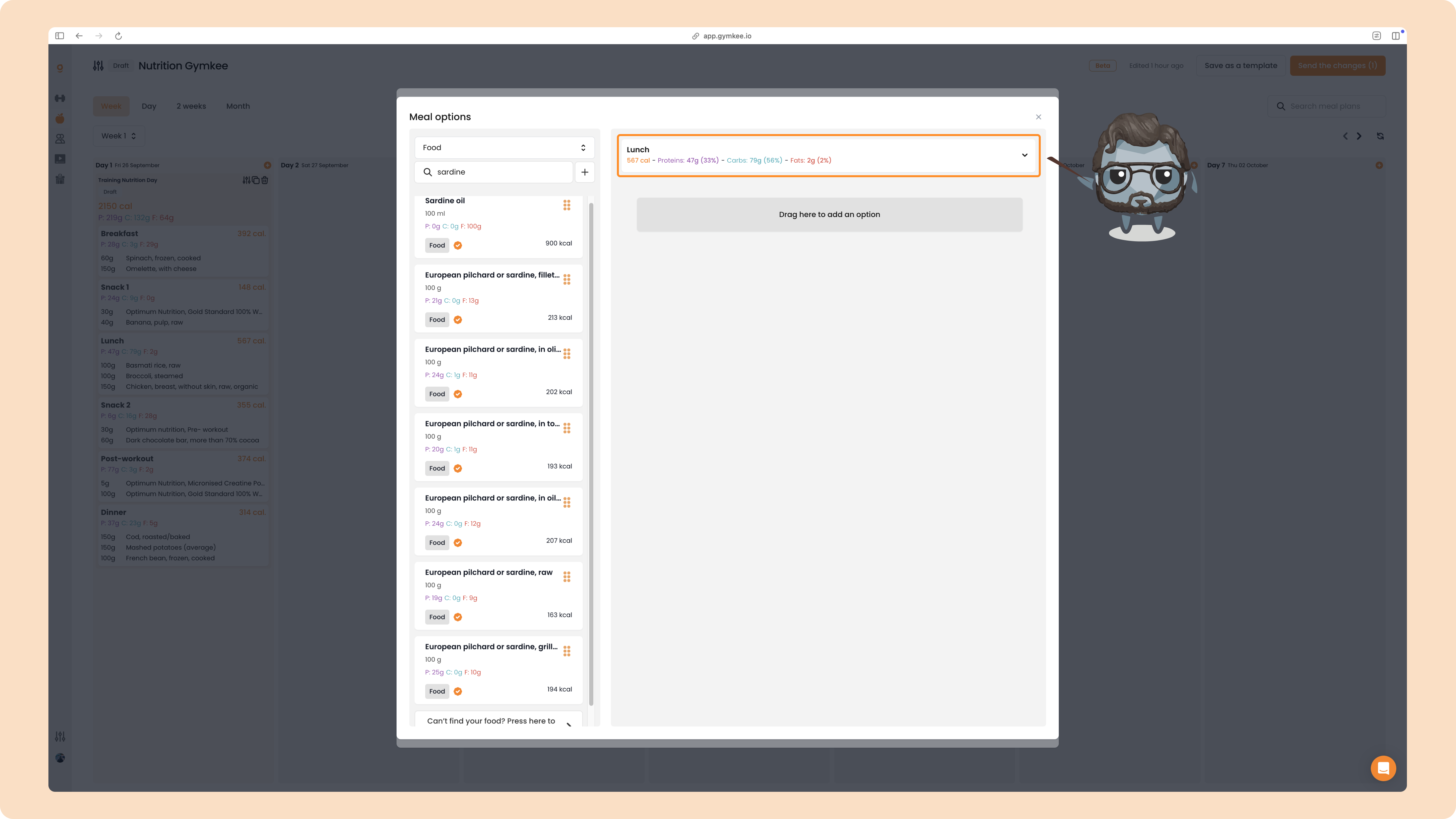This screenshot has width=1456, height=819.
Task: Click the sliders icon beside the Draft label
Action: pyautogui.click(x=99, y=66)
